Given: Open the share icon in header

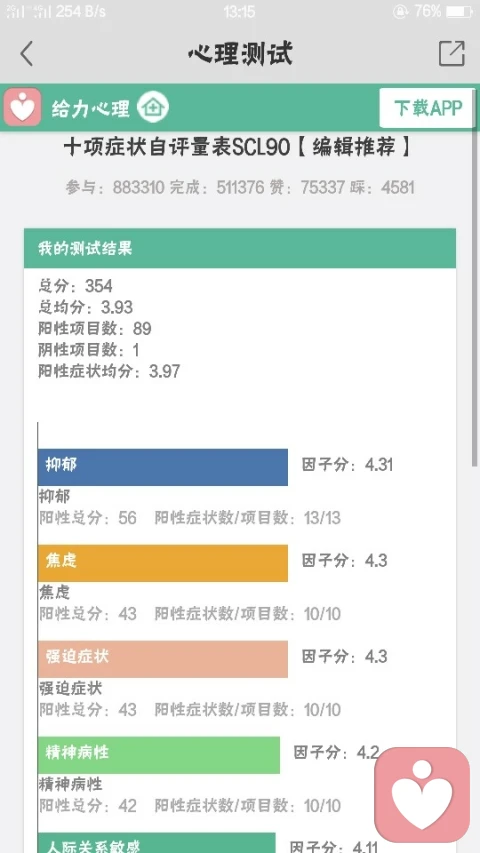Looking at the screenshot, I should tap(452, 53).
